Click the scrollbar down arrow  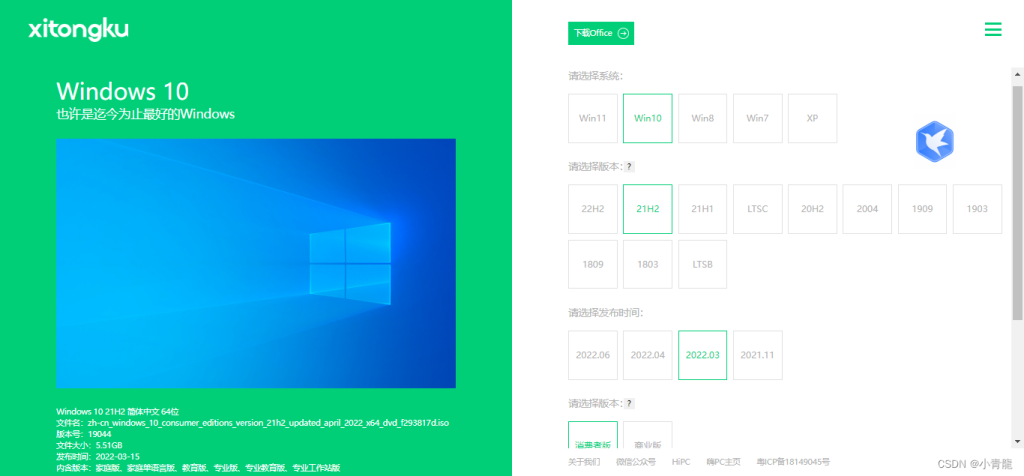point(1017,440)
